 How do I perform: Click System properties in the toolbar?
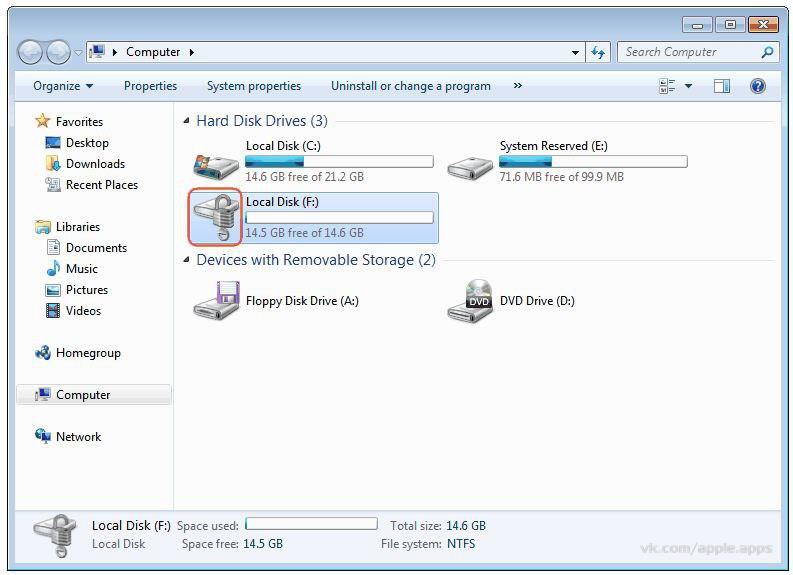click(253, 86)
